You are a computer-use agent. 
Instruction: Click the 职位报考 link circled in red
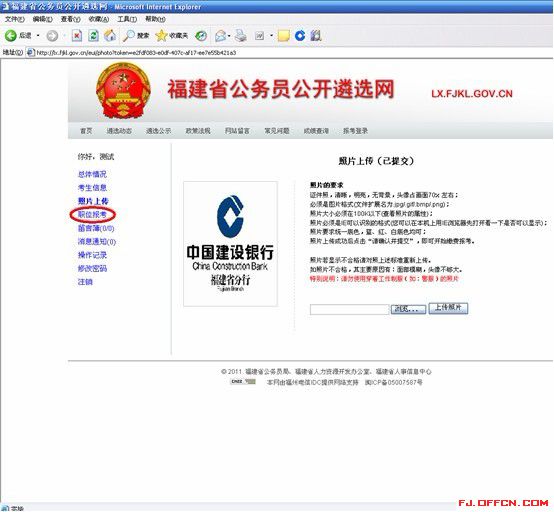tap(92, 214)
